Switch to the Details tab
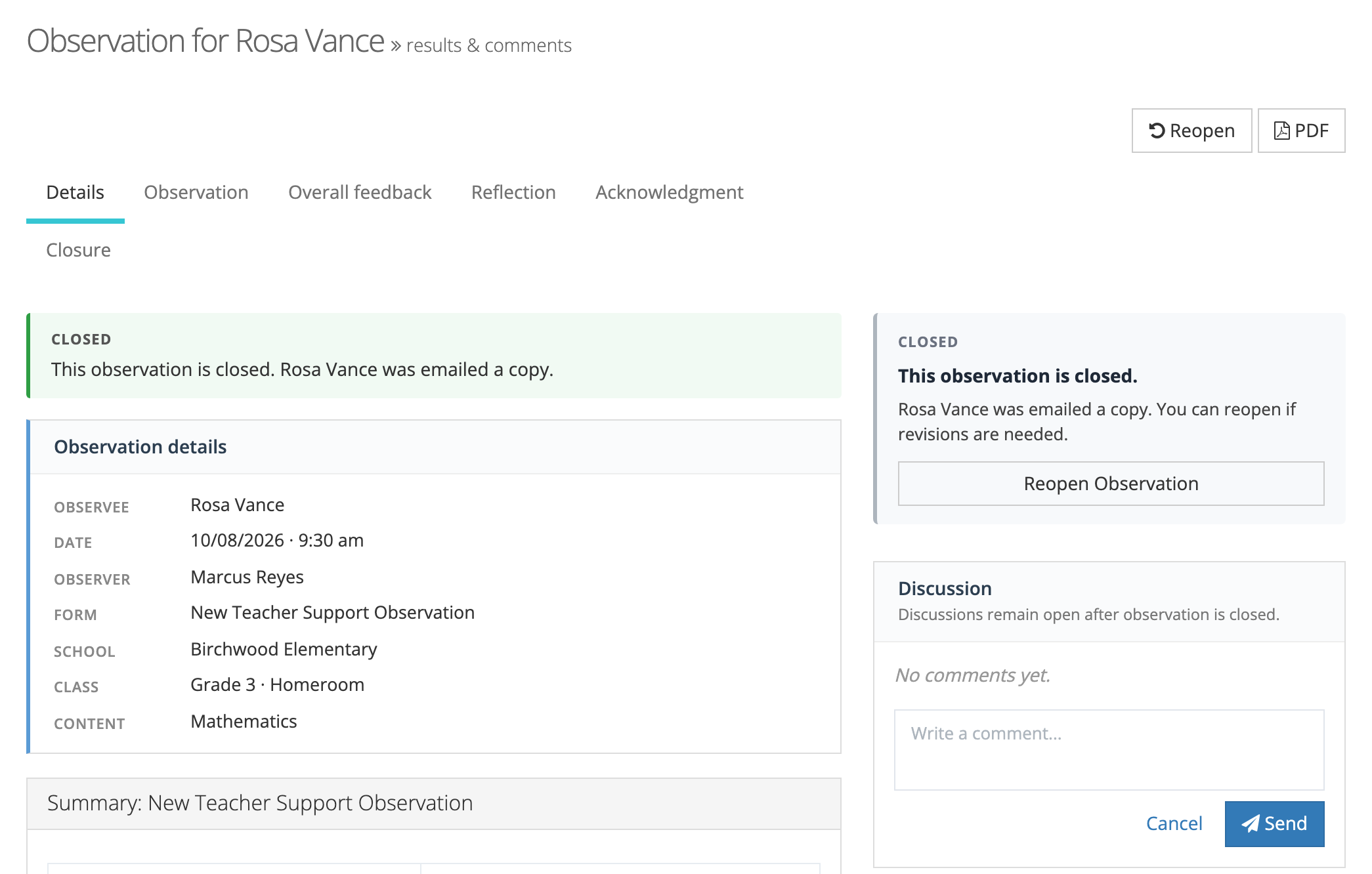 click(x=75, y=192)
